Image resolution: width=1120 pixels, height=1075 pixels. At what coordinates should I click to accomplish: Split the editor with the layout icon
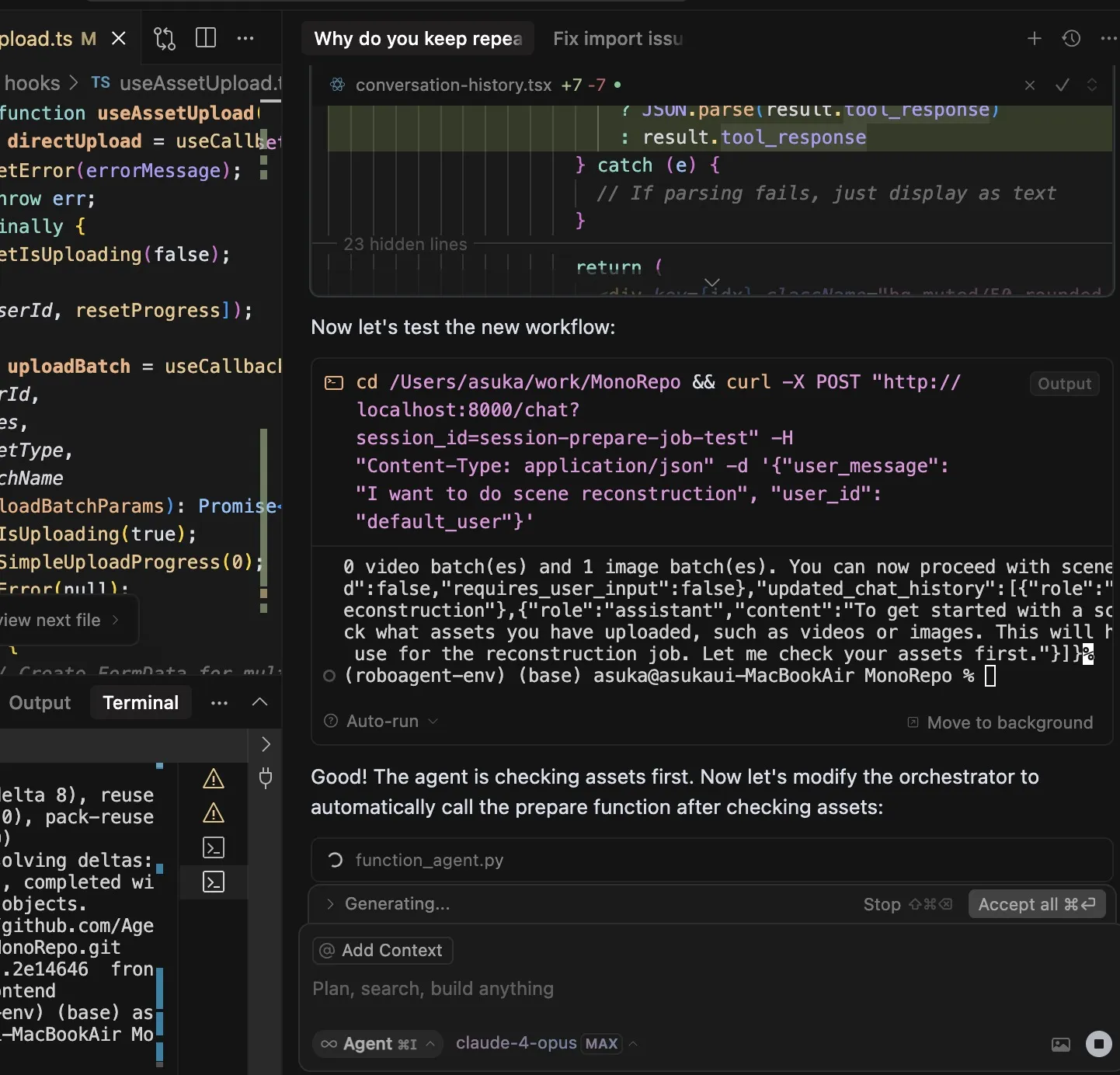point(206,38)
